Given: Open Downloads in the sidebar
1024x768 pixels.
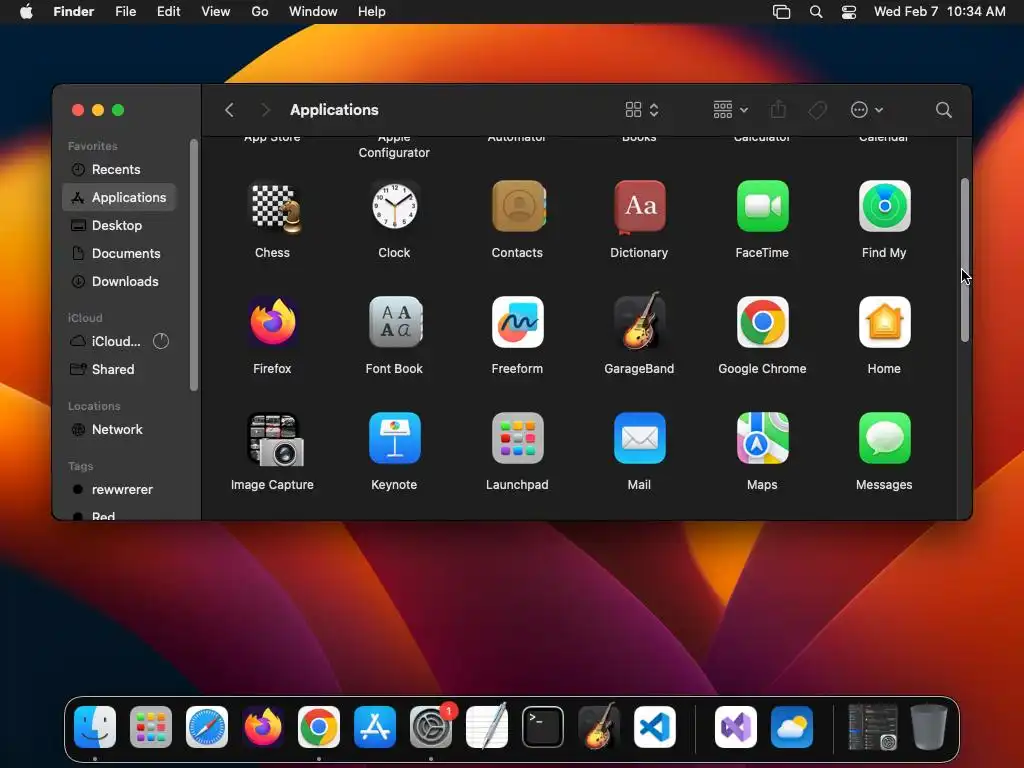Looking at the screenshot, I should tap(119, 281).
